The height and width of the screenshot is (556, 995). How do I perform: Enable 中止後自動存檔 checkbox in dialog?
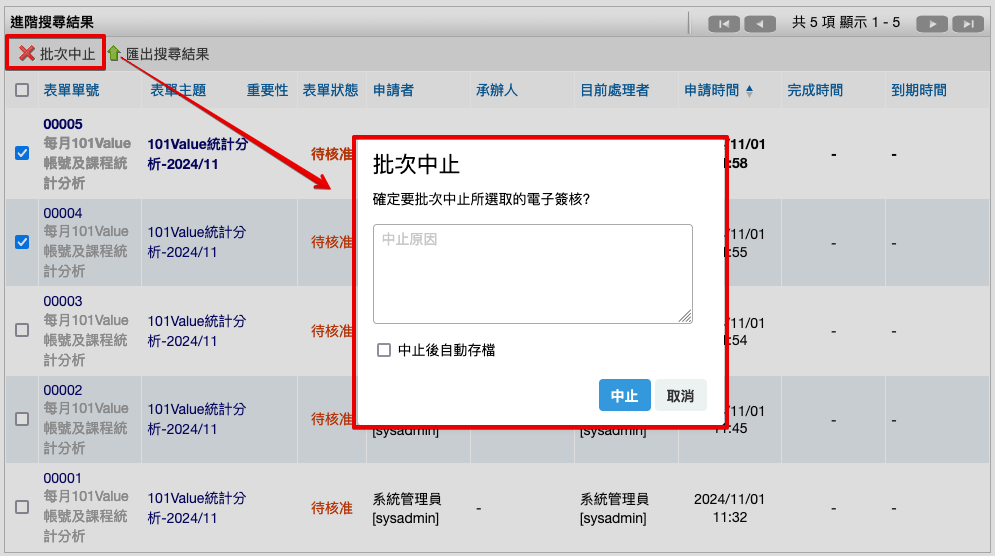click(384, 350)
